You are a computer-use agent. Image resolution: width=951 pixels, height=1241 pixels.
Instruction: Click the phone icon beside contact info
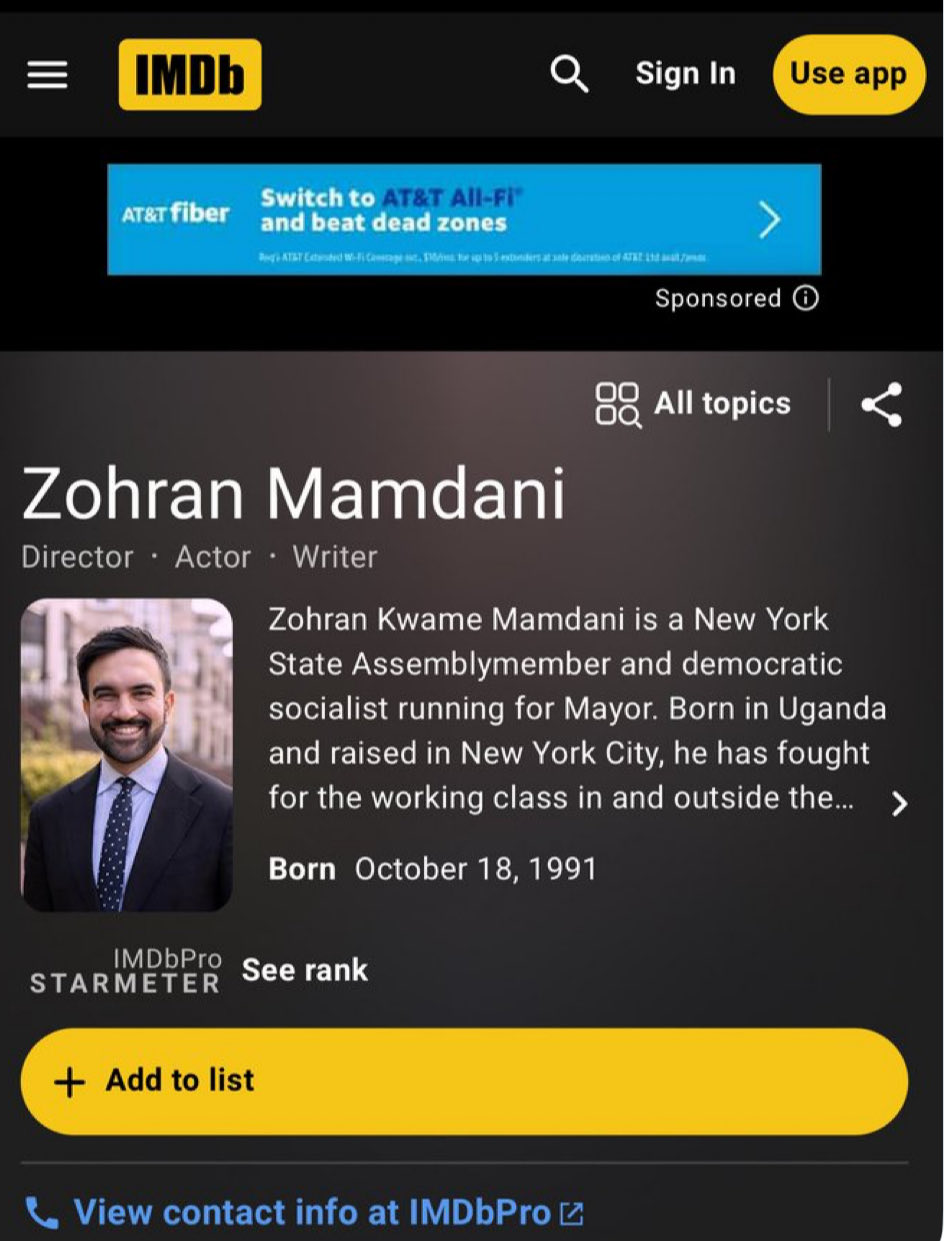click(42, 1213)
